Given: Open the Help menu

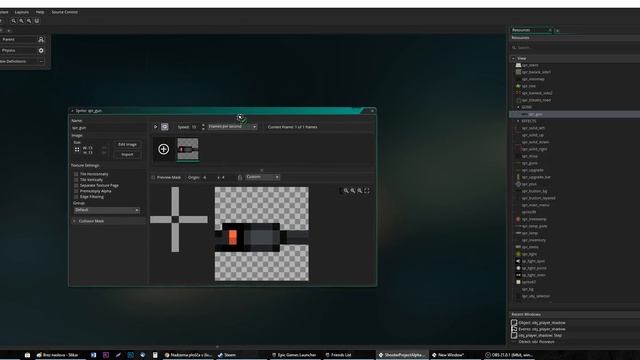Looking at the screenshot, I should tap(40, 12).
